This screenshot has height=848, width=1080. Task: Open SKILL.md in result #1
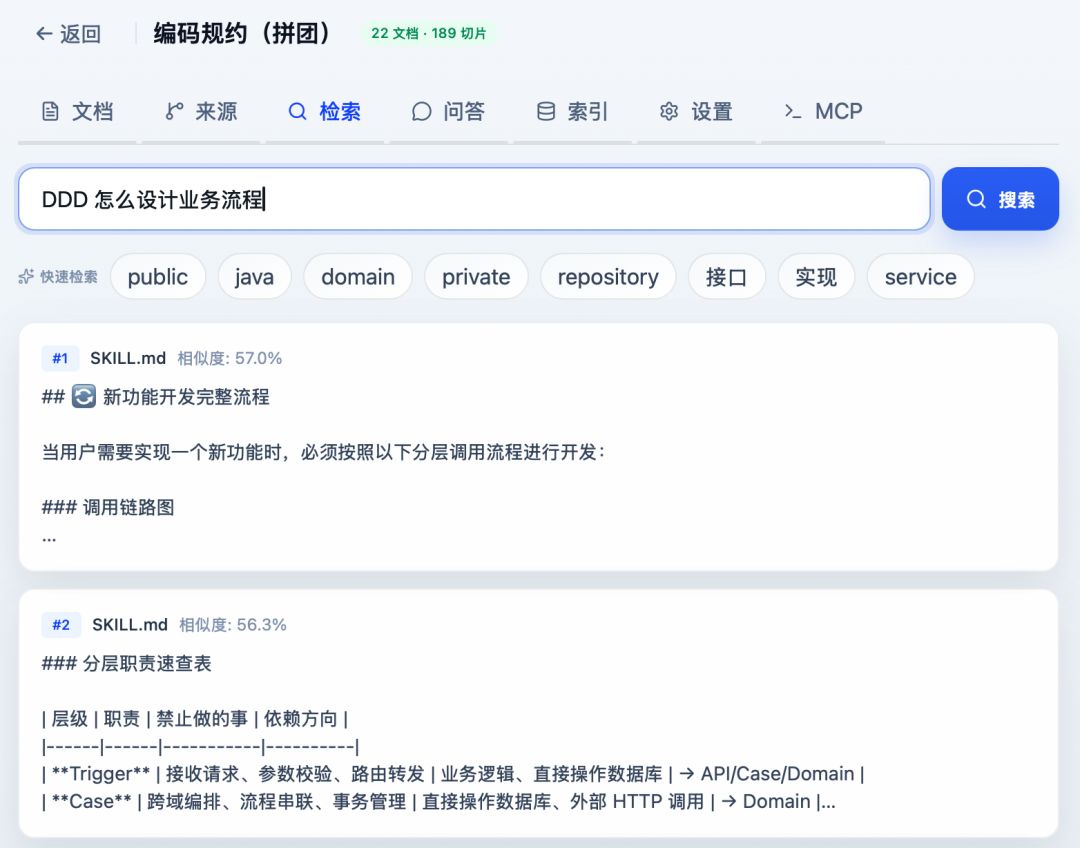pos(128,358)
